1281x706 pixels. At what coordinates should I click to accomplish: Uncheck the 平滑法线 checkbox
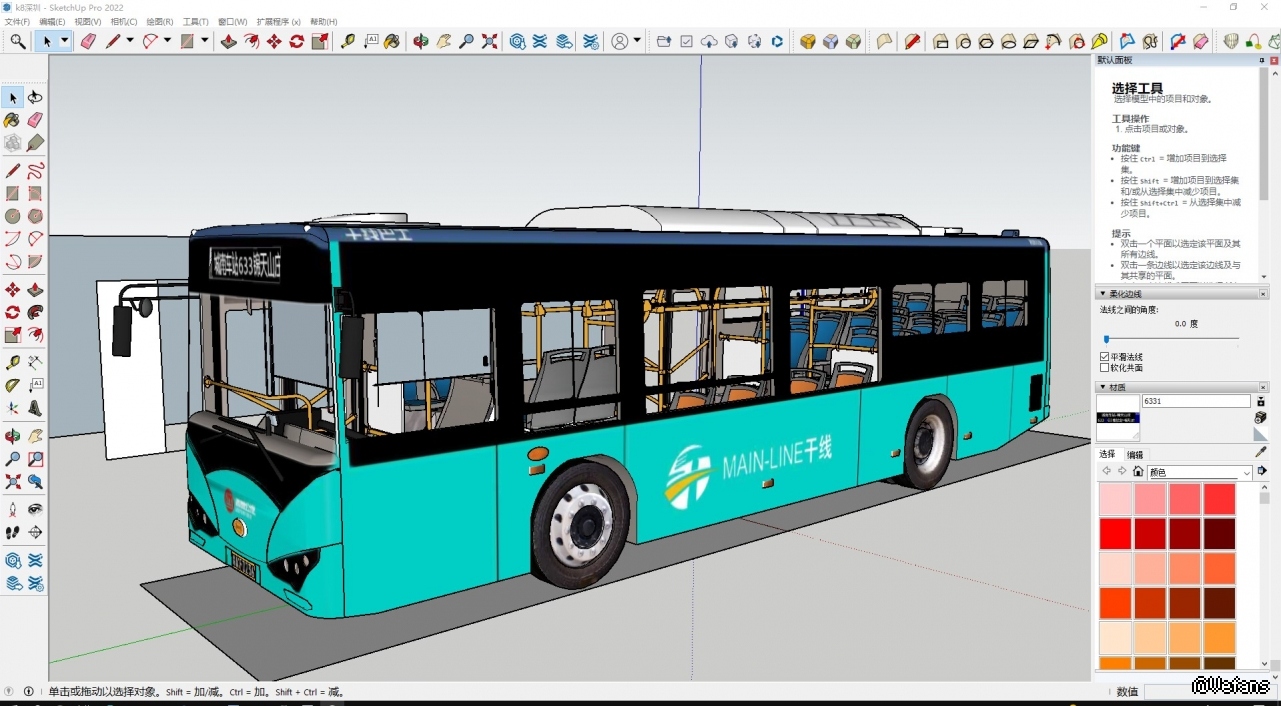[1105, 357]
